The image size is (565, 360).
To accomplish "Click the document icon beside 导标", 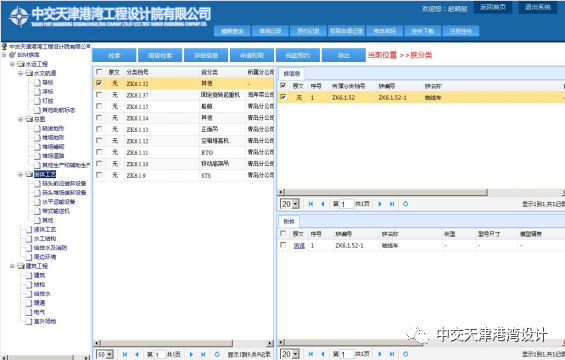I will pyautogui.click(x=37, y=83).
